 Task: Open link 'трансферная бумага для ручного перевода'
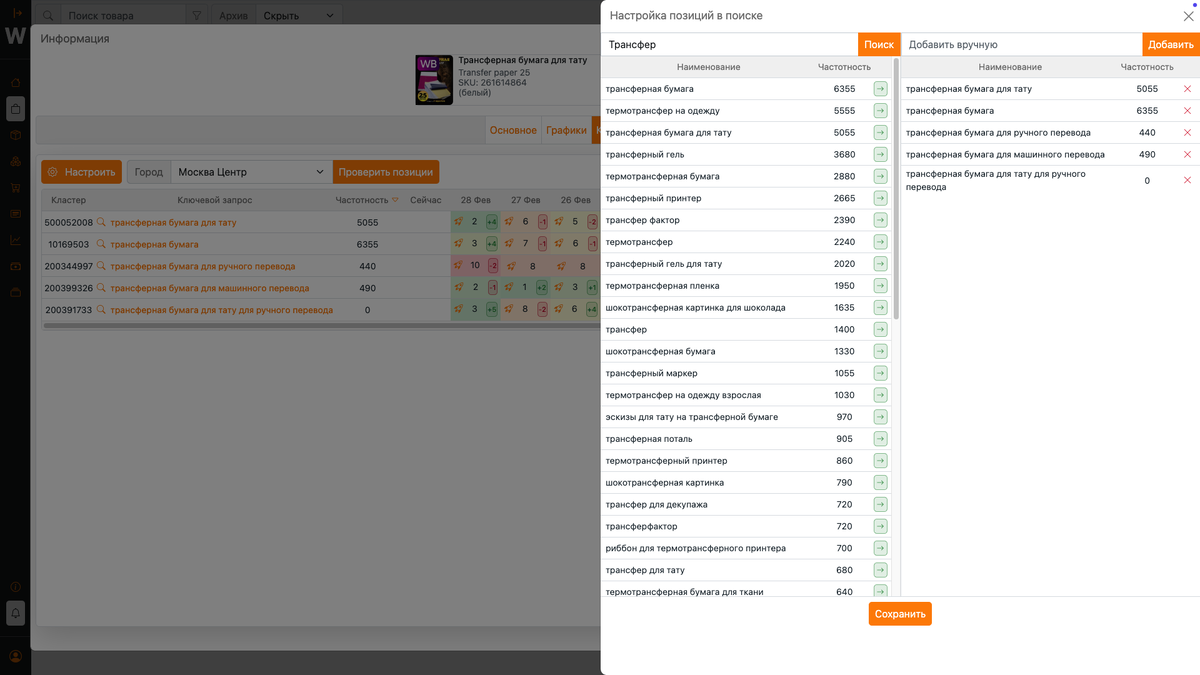click(x=202, y=266)
